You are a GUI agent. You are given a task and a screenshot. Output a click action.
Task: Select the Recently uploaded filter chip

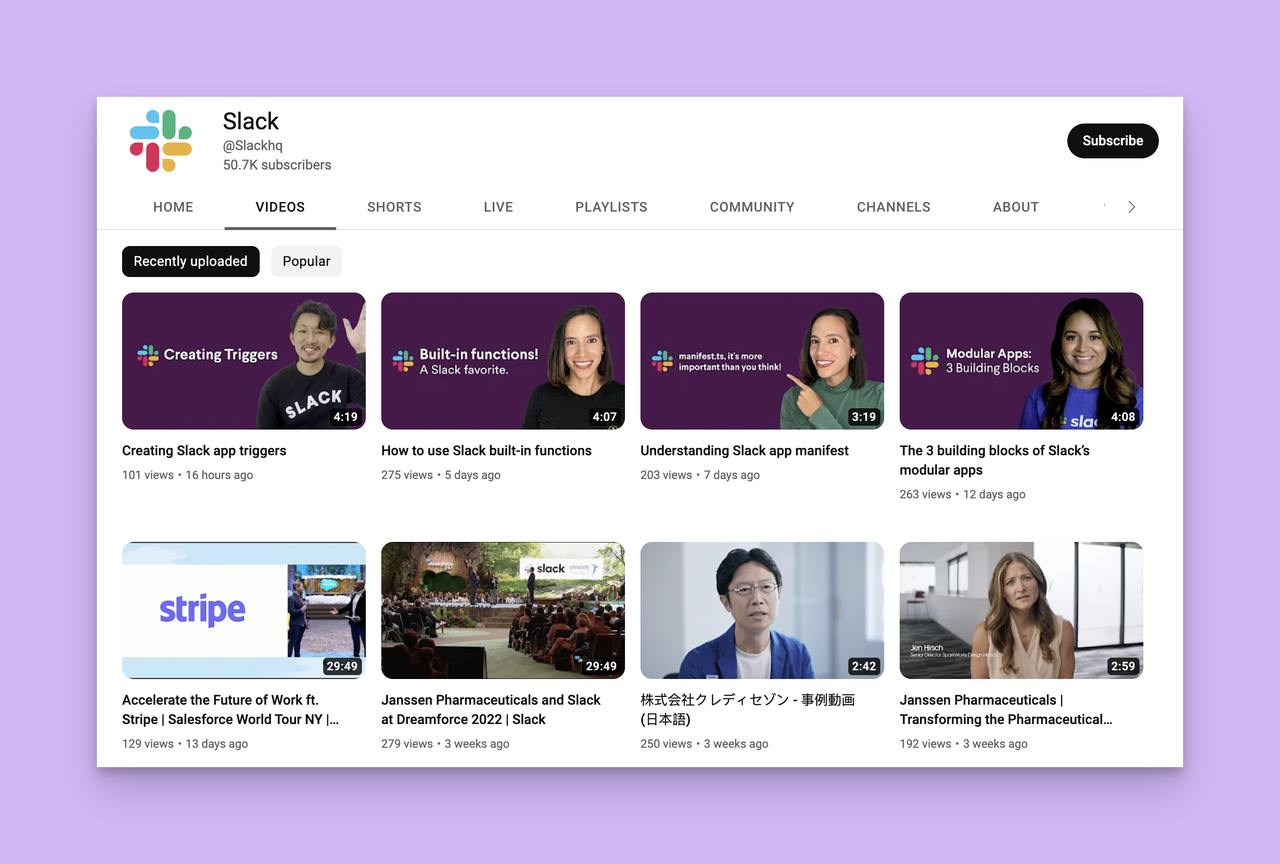coord(190,261)
